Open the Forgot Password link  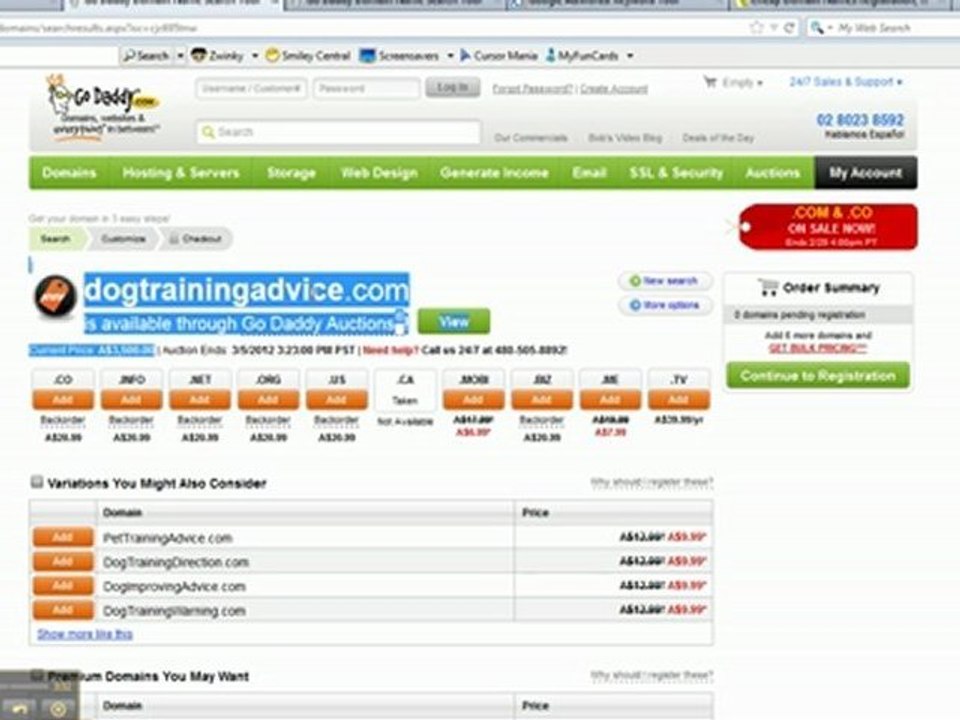(x=532, y=89)
